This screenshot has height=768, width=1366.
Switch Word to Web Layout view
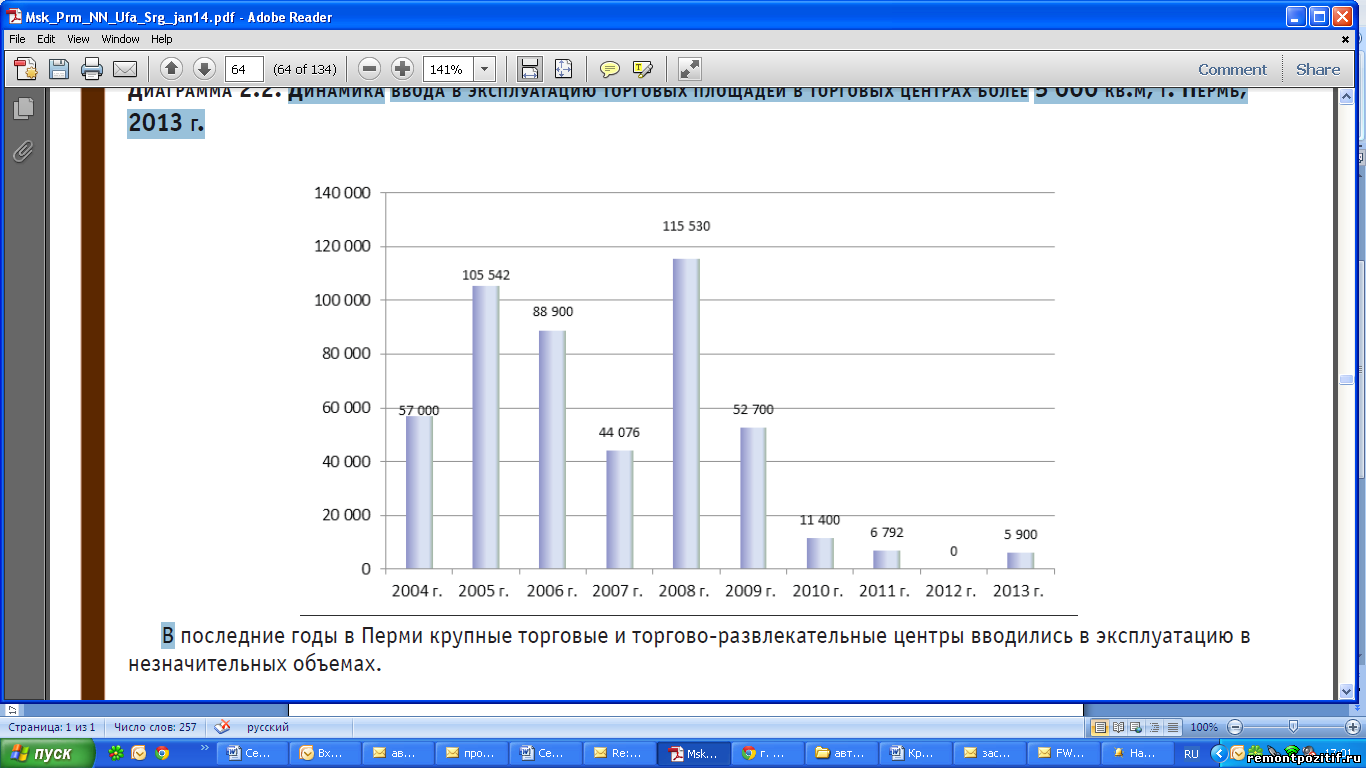1137,727
